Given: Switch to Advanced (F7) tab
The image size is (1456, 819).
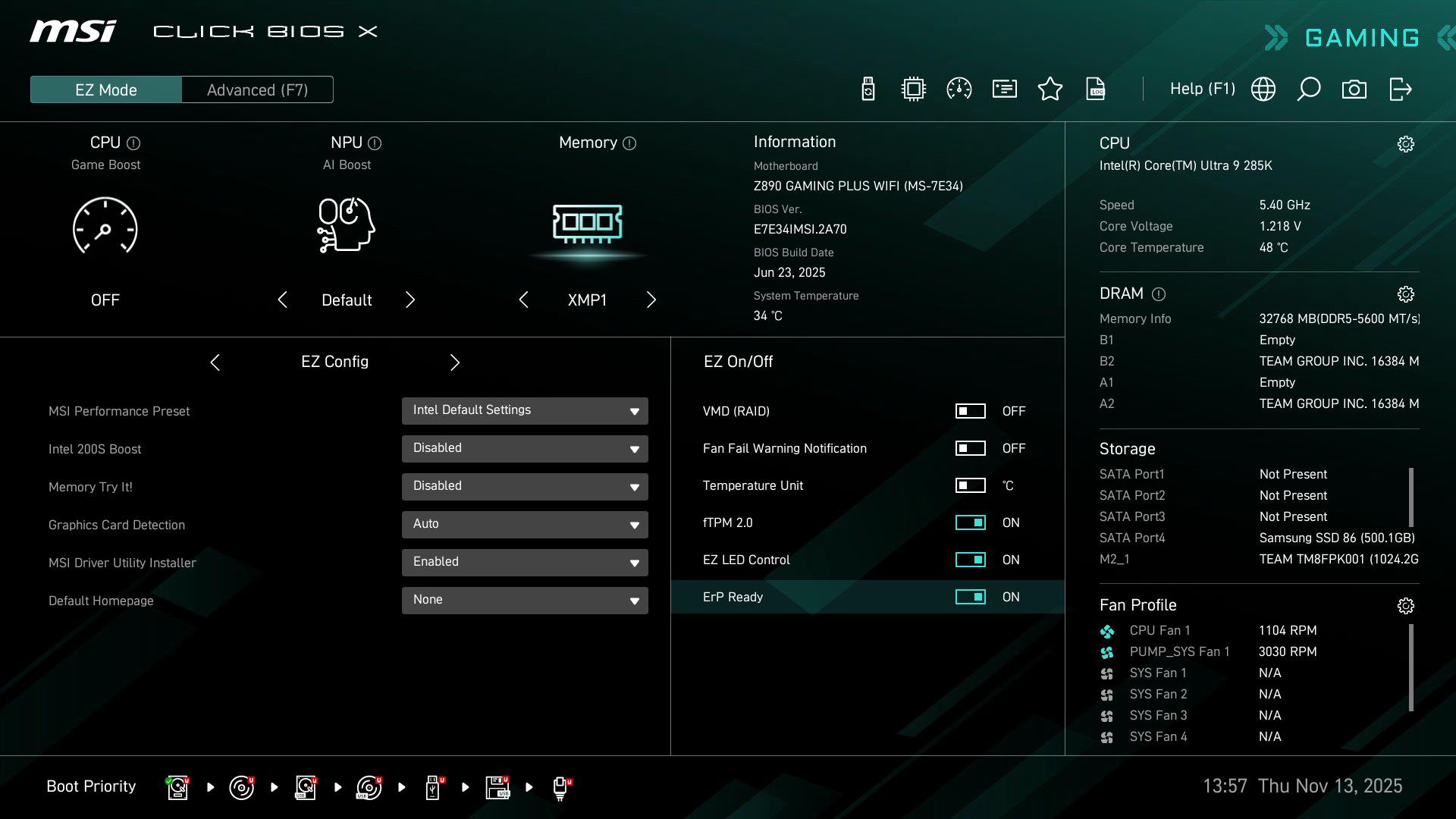Looking at the screenshot, I should point(257,89).
